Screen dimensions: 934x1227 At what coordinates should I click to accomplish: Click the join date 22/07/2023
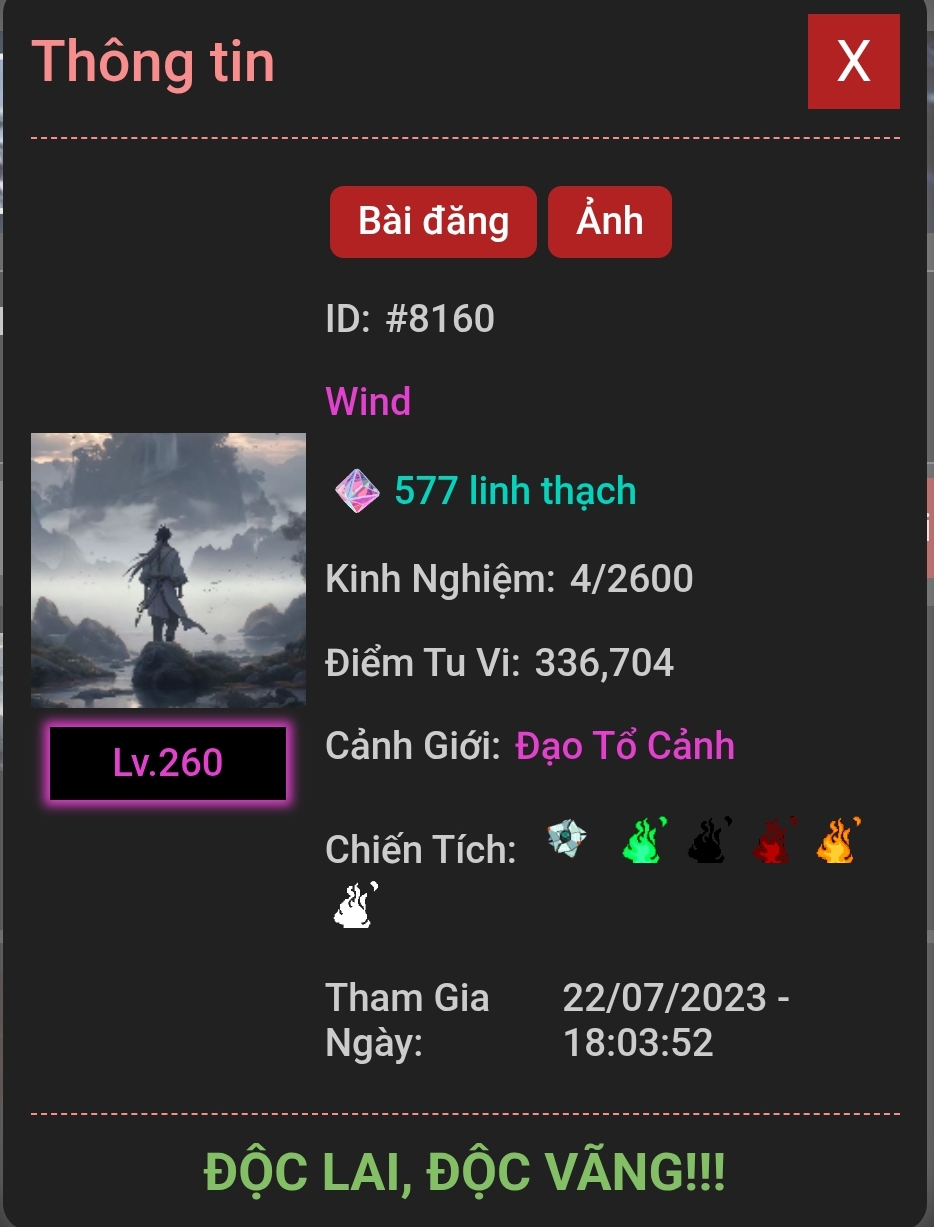pyautogui.click(x=665, y=998)
